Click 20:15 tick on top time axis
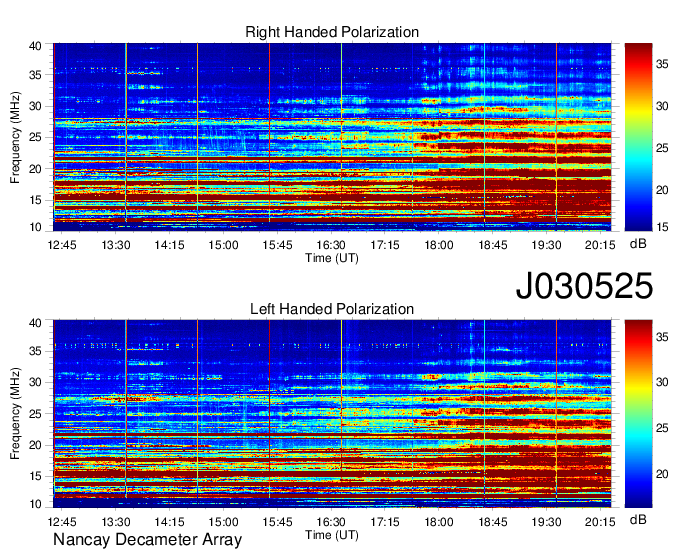 (600, 245)
